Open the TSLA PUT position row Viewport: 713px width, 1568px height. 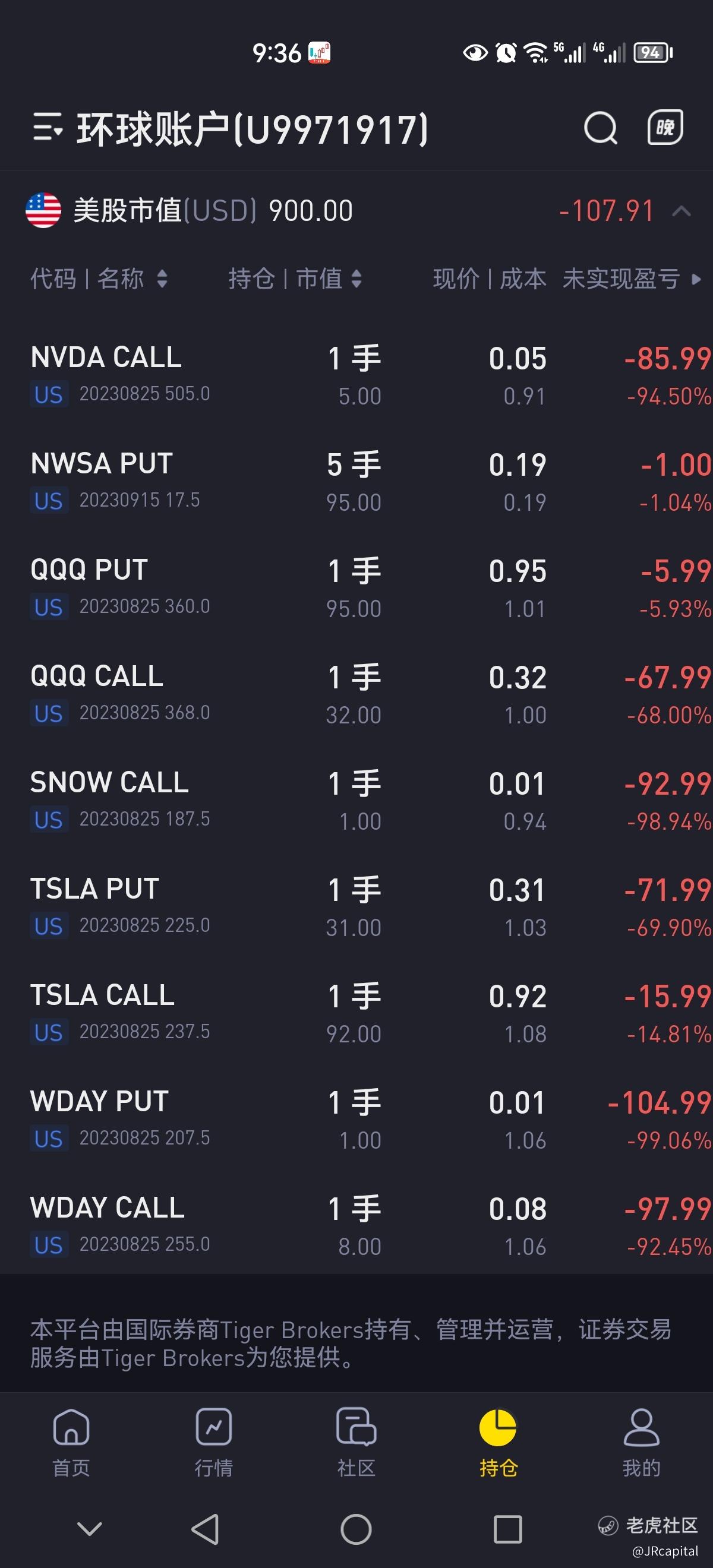coord(356,907)
